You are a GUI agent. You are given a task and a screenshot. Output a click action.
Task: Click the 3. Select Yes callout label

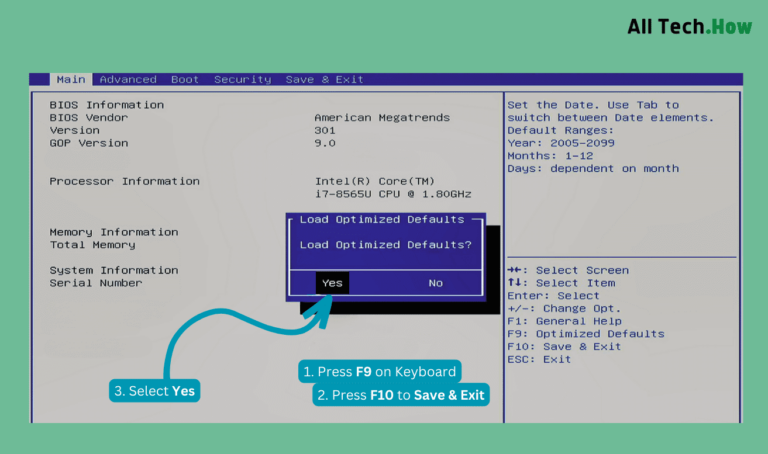(154, 391)
